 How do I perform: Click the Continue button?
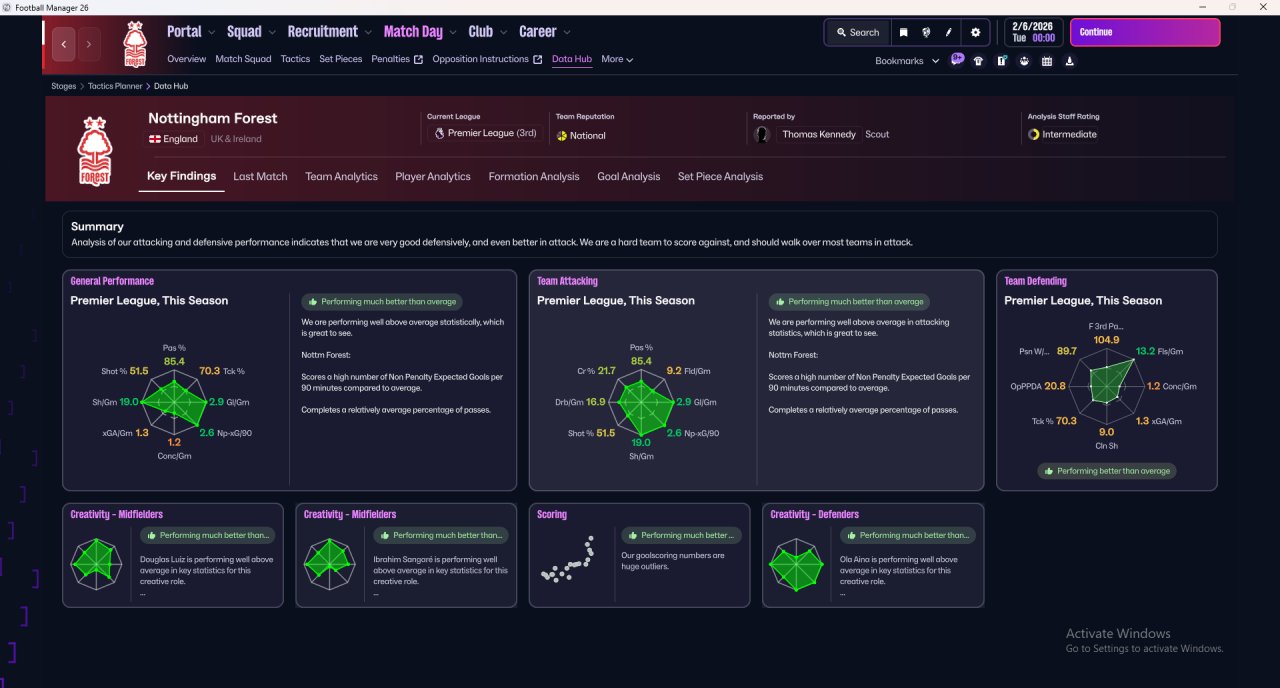(1145, 32)
